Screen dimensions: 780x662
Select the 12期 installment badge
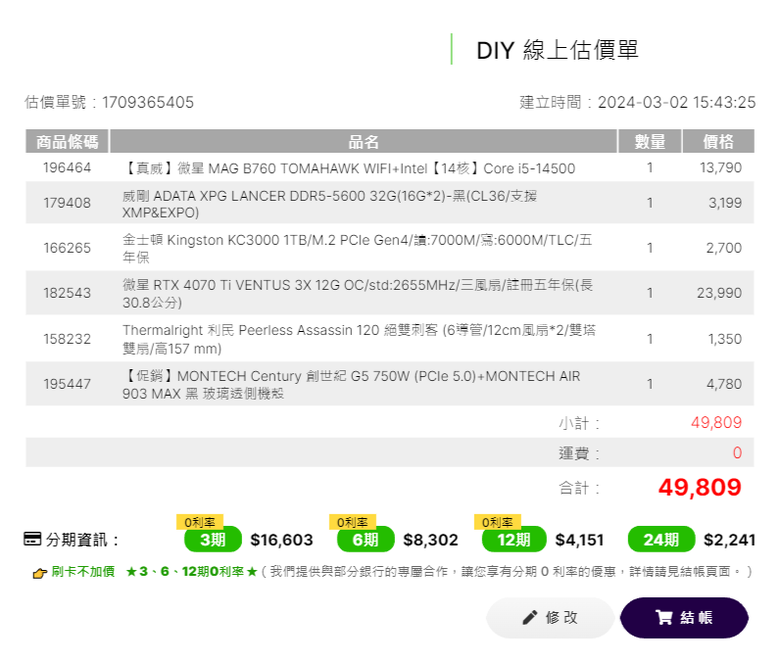[x=514, y=539]
